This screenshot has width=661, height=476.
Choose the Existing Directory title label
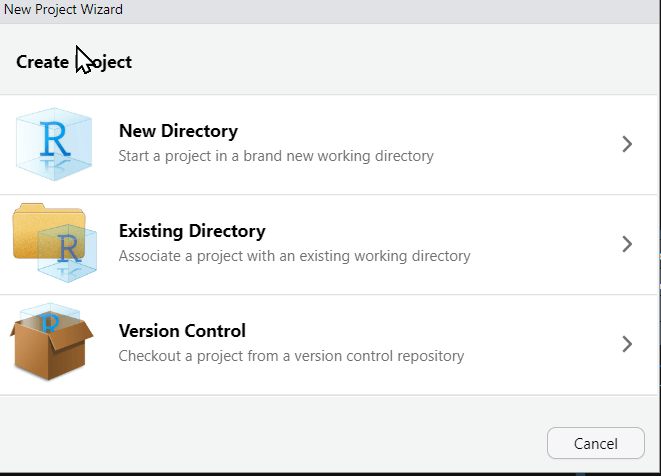click(192, 231)
